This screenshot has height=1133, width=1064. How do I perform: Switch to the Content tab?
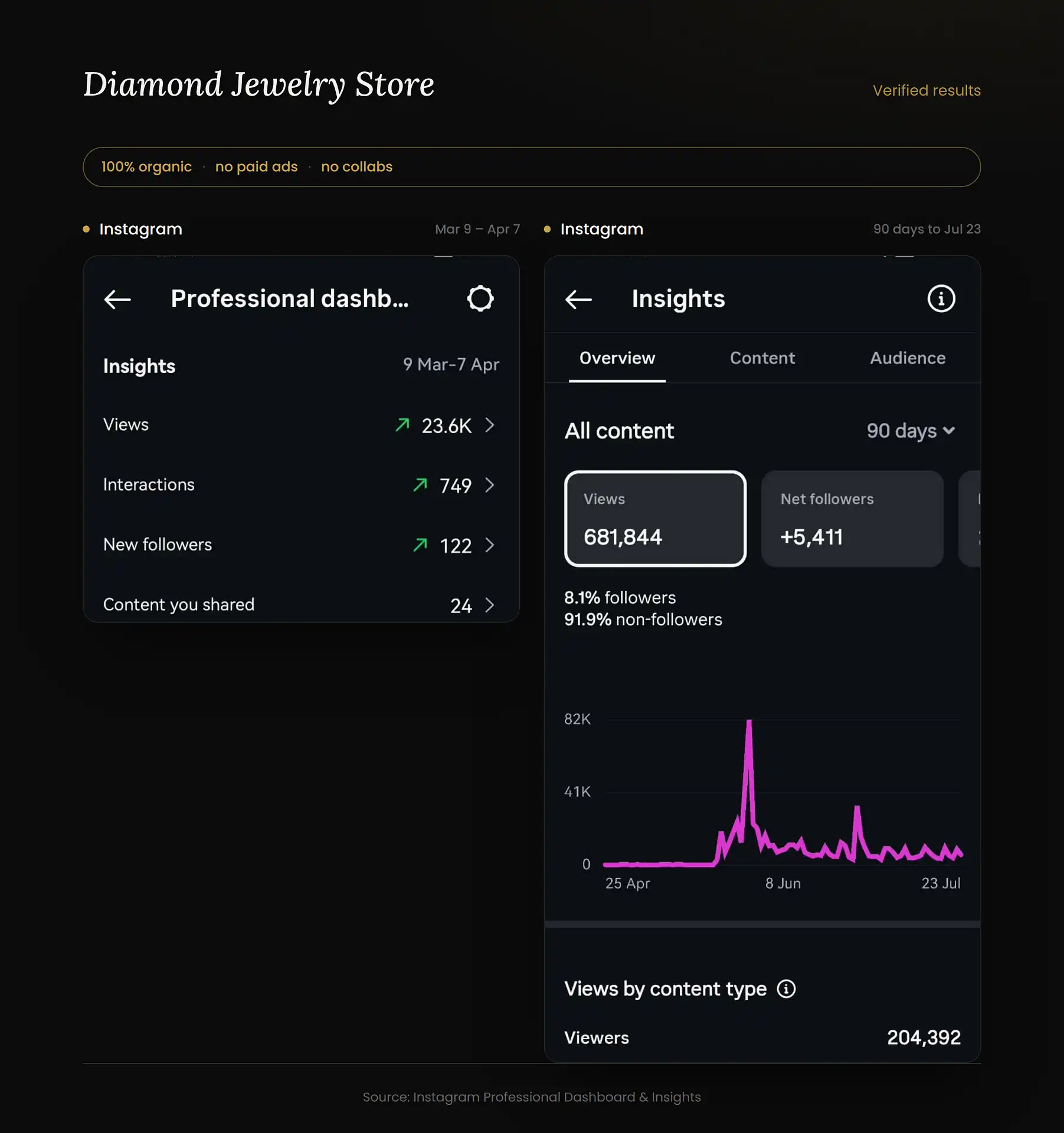click(762, 358)
